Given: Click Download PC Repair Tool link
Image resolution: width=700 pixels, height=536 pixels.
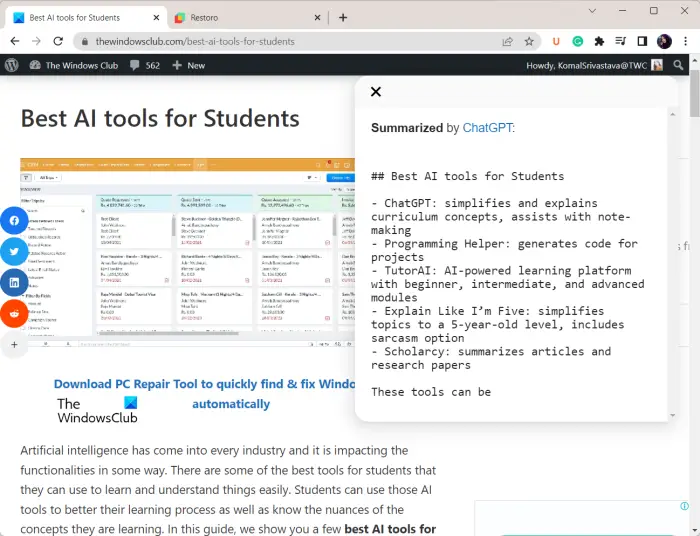Looking at the screenshot, I should coord(204,384).
